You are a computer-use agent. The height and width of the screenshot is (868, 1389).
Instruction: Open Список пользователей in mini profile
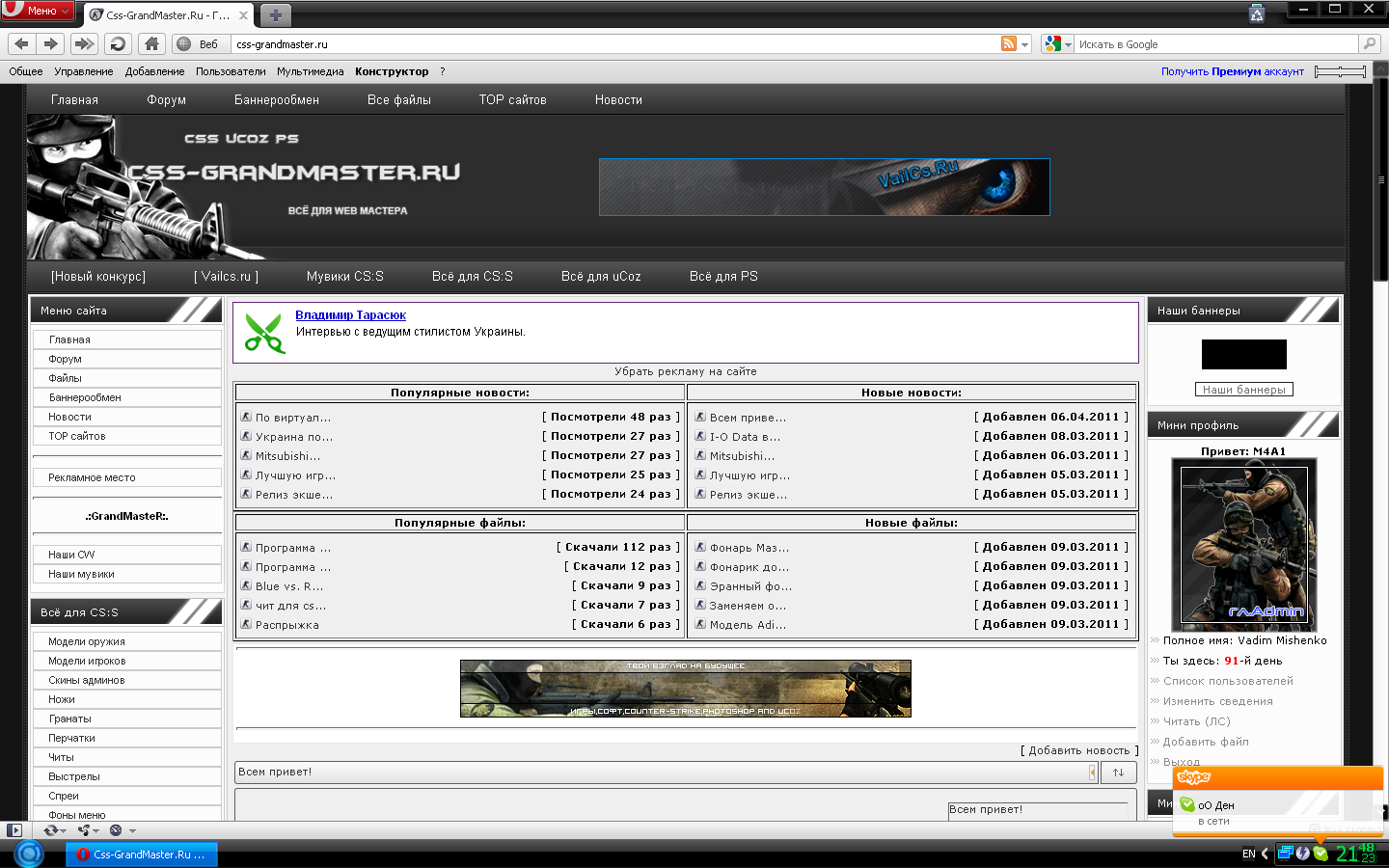click(x=1228, y=681)
